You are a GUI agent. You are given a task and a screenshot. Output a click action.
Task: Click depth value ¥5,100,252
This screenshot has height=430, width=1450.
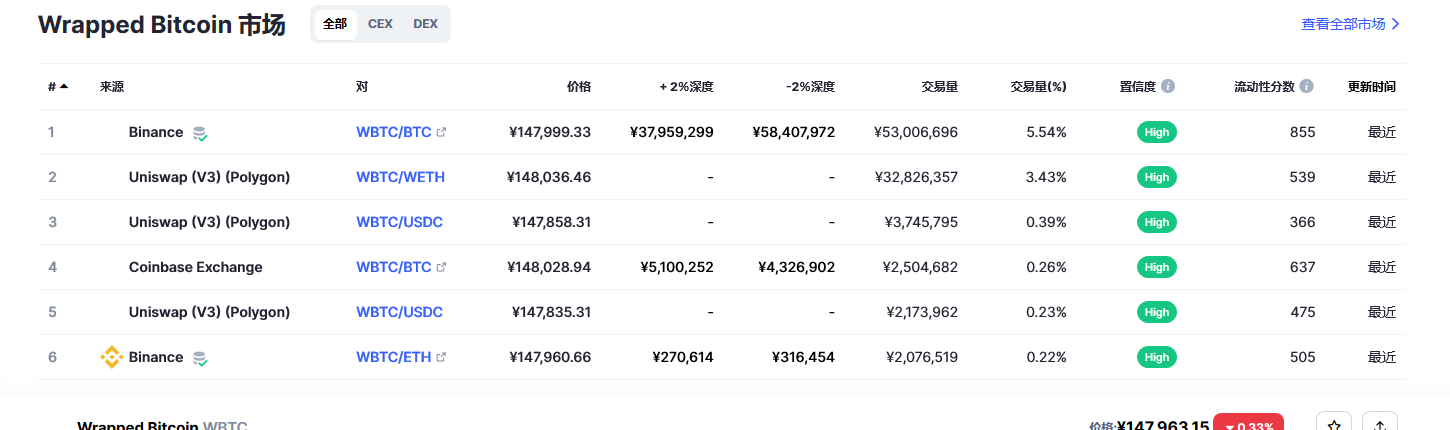pyautogui.click(x=677, y=267)
